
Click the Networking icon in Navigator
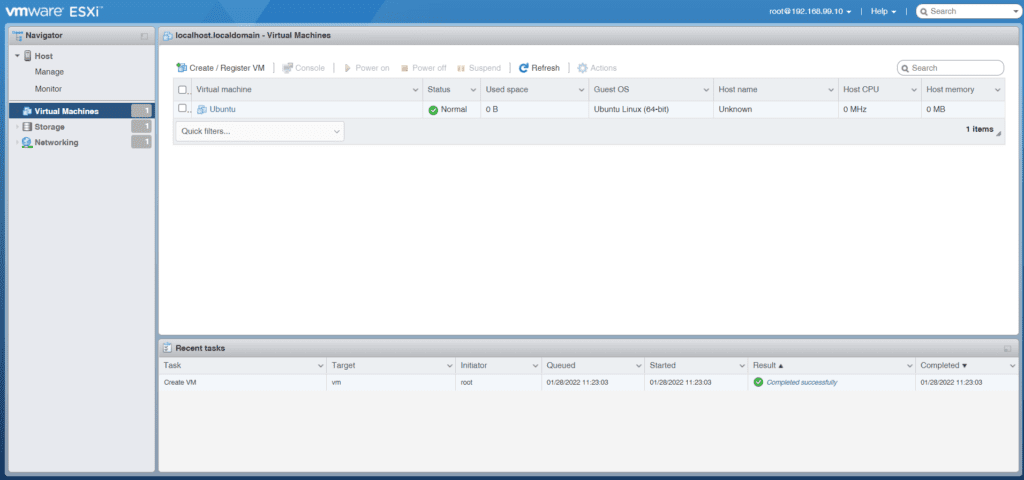point(26,142)
